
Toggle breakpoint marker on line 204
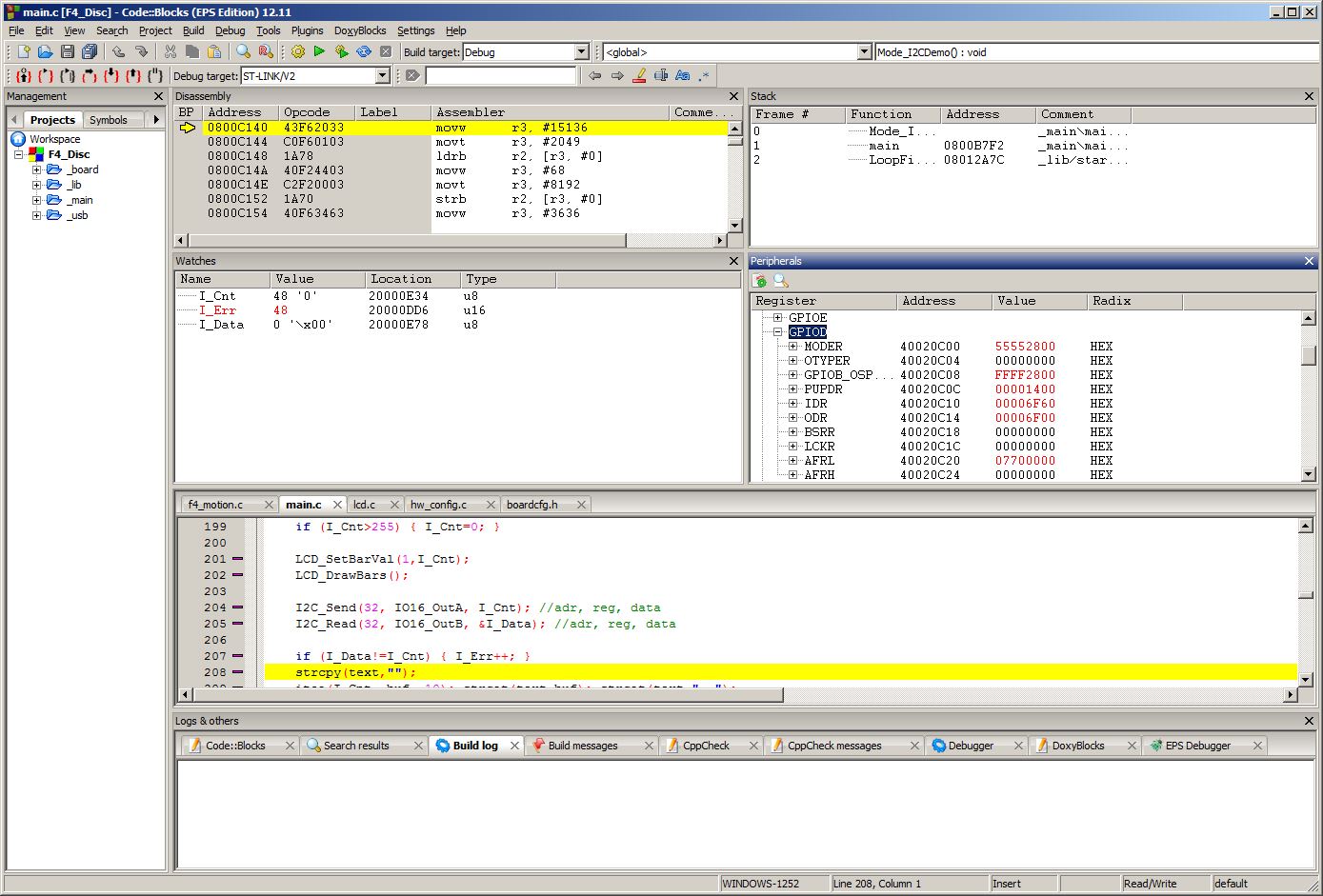(237, 607)
